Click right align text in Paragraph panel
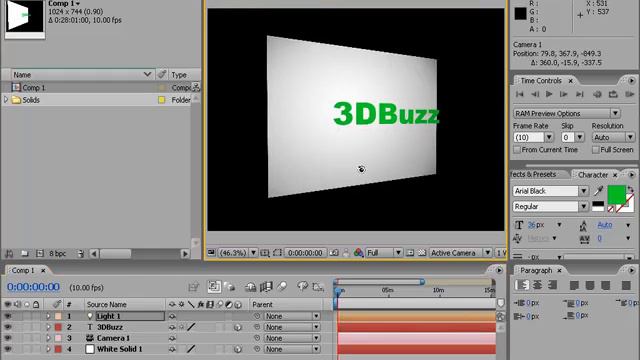This screenshot has height=360, width=640. [552, 285]
